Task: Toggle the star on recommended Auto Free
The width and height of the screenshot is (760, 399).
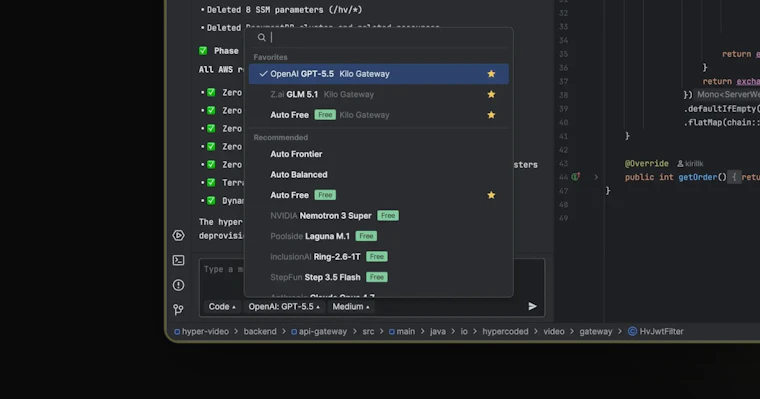Action: coord(491,195)
